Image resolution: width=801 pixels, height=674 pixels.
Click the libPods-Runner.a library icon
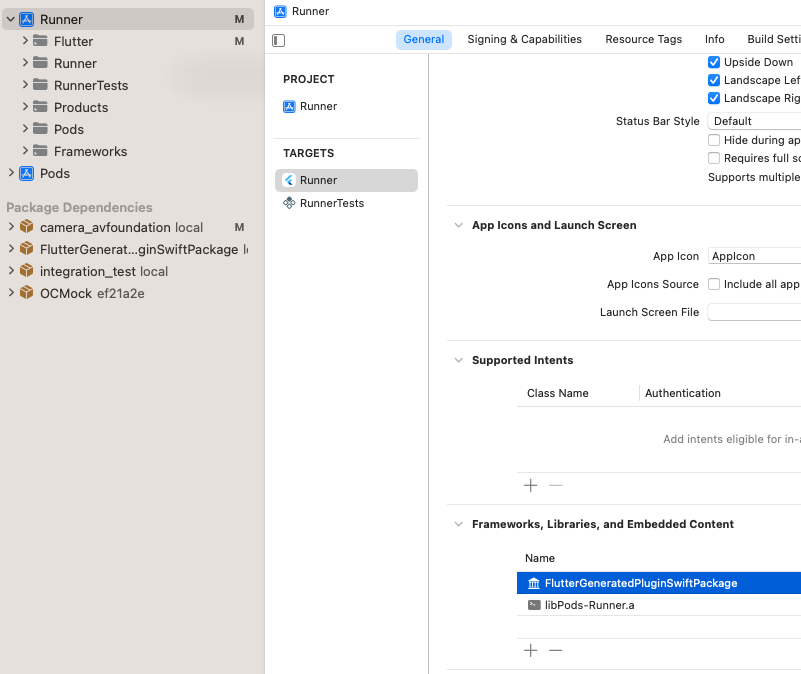pyautogui.click(x=531, y=605)
